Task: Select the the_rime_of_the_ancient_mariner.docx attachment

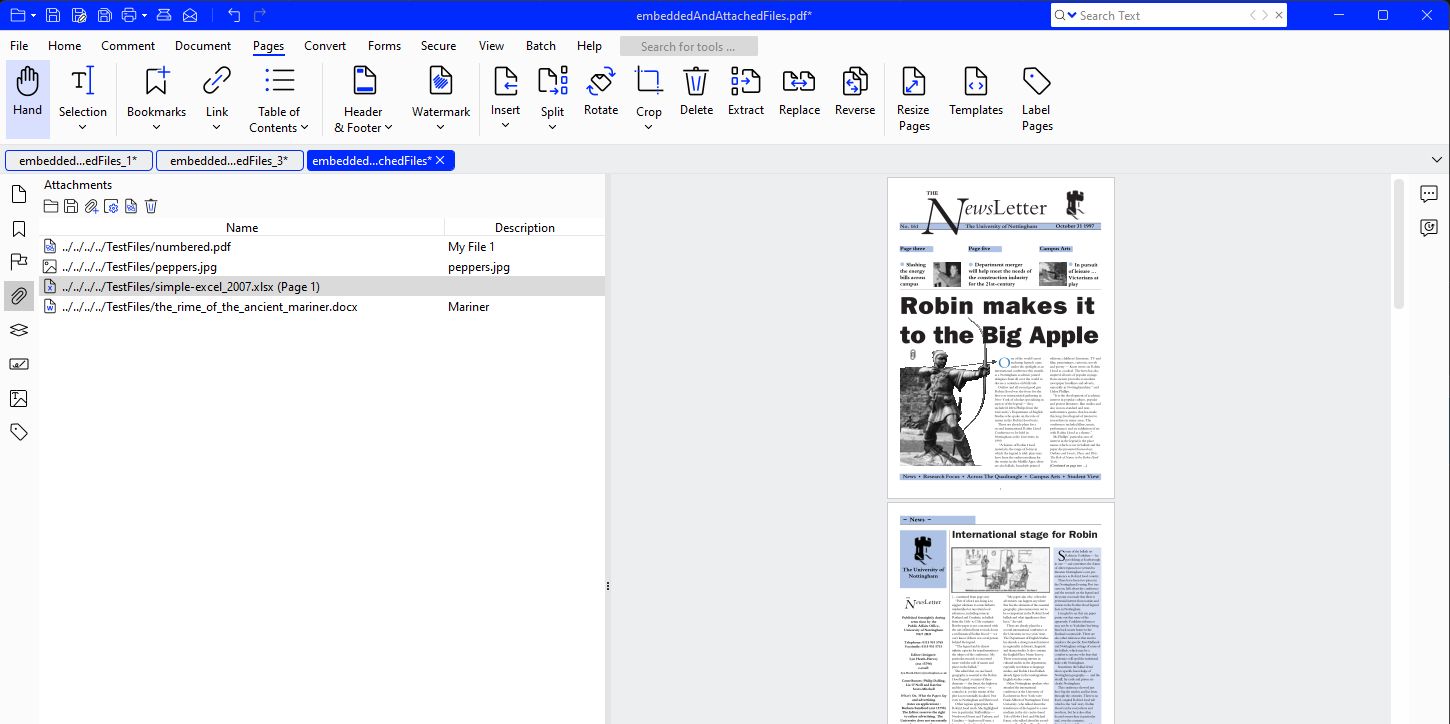Action: pos(322,307)
